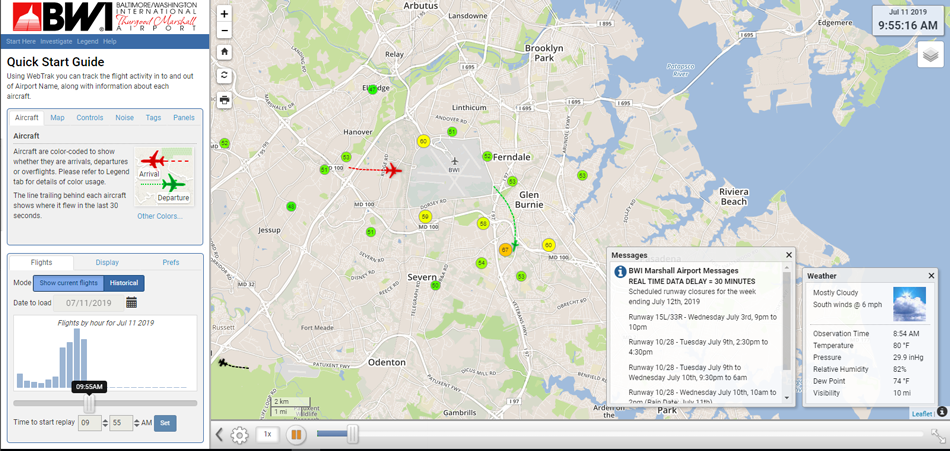Switch to the Noise tab
950x451 pixels.
[124, 117]
